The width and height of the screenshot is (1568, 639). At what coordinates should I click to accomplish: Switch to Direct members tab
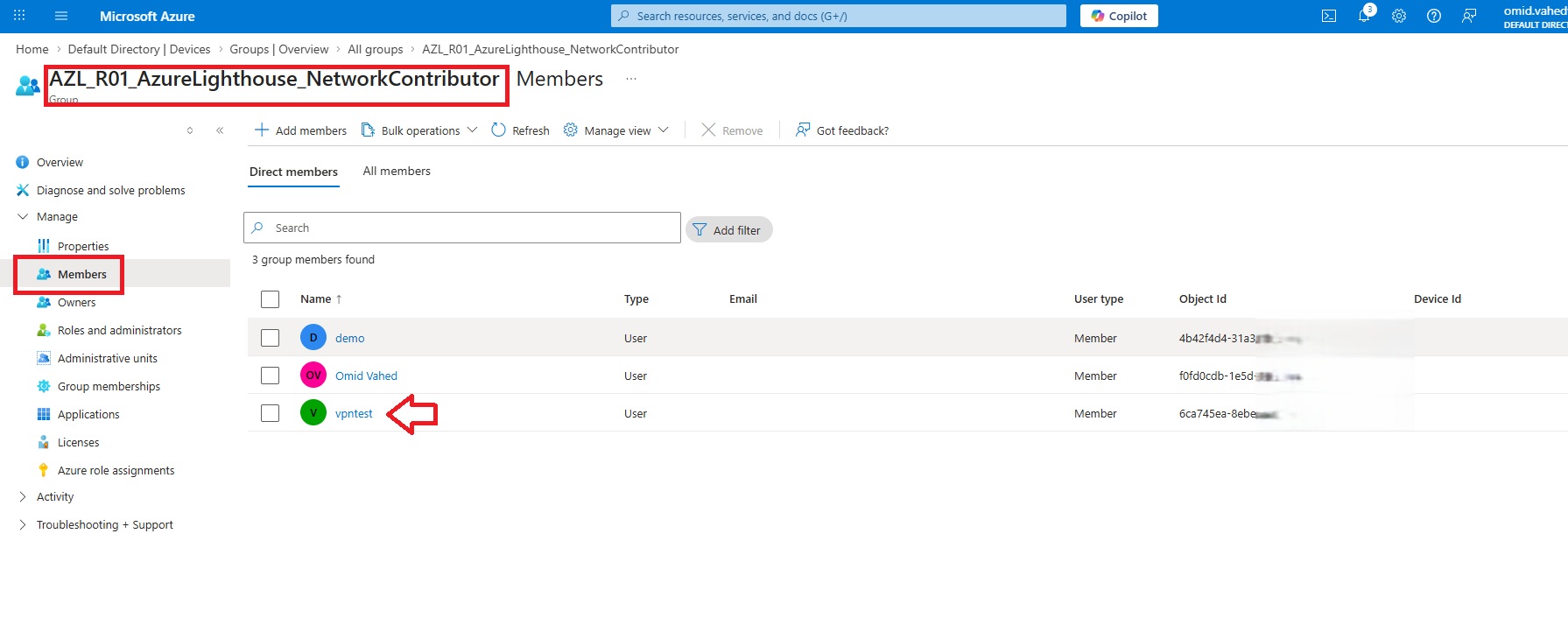293,172
